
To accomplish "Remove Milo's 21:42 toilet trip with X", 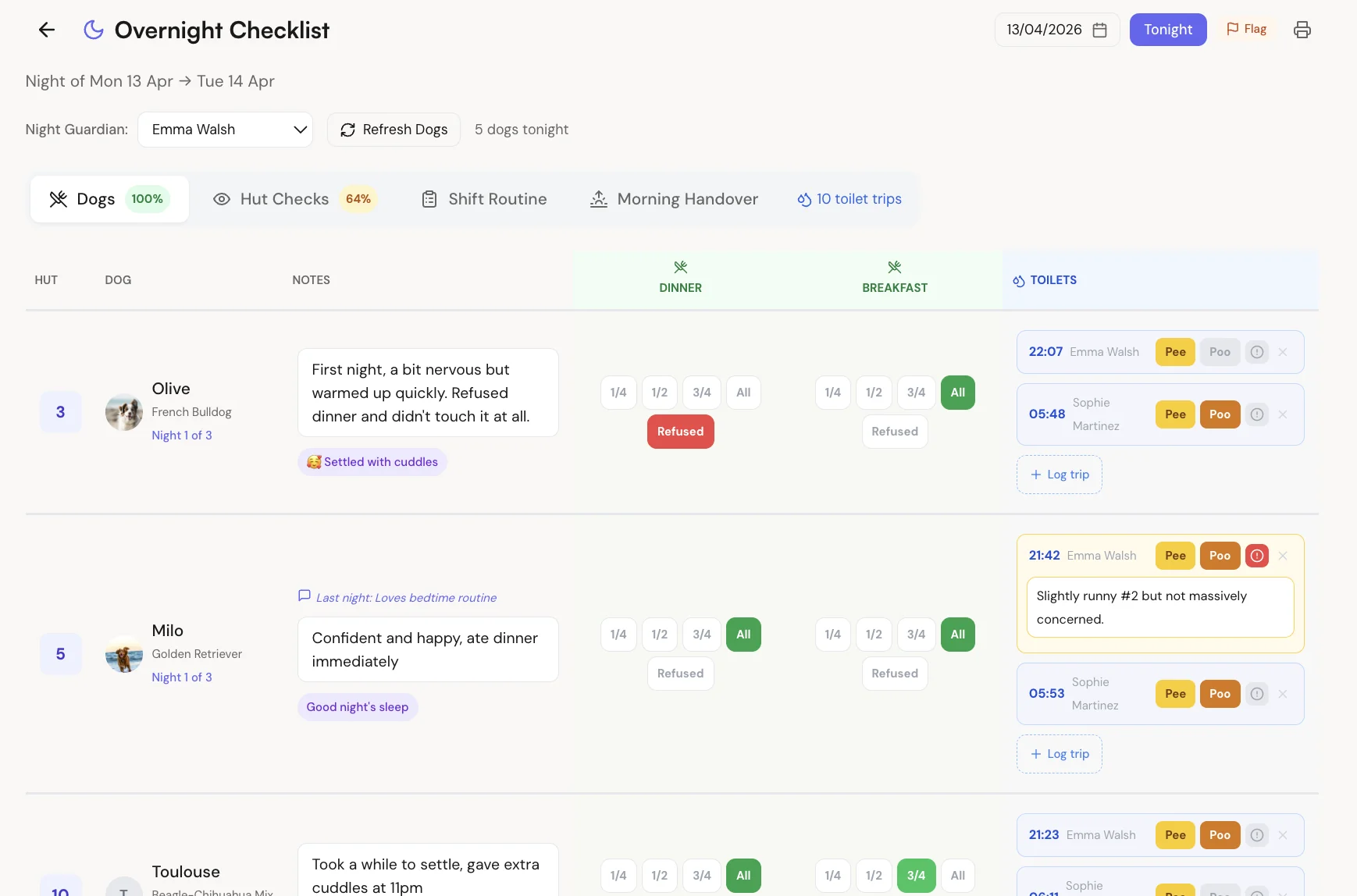I will click(x=1283, y=556).
